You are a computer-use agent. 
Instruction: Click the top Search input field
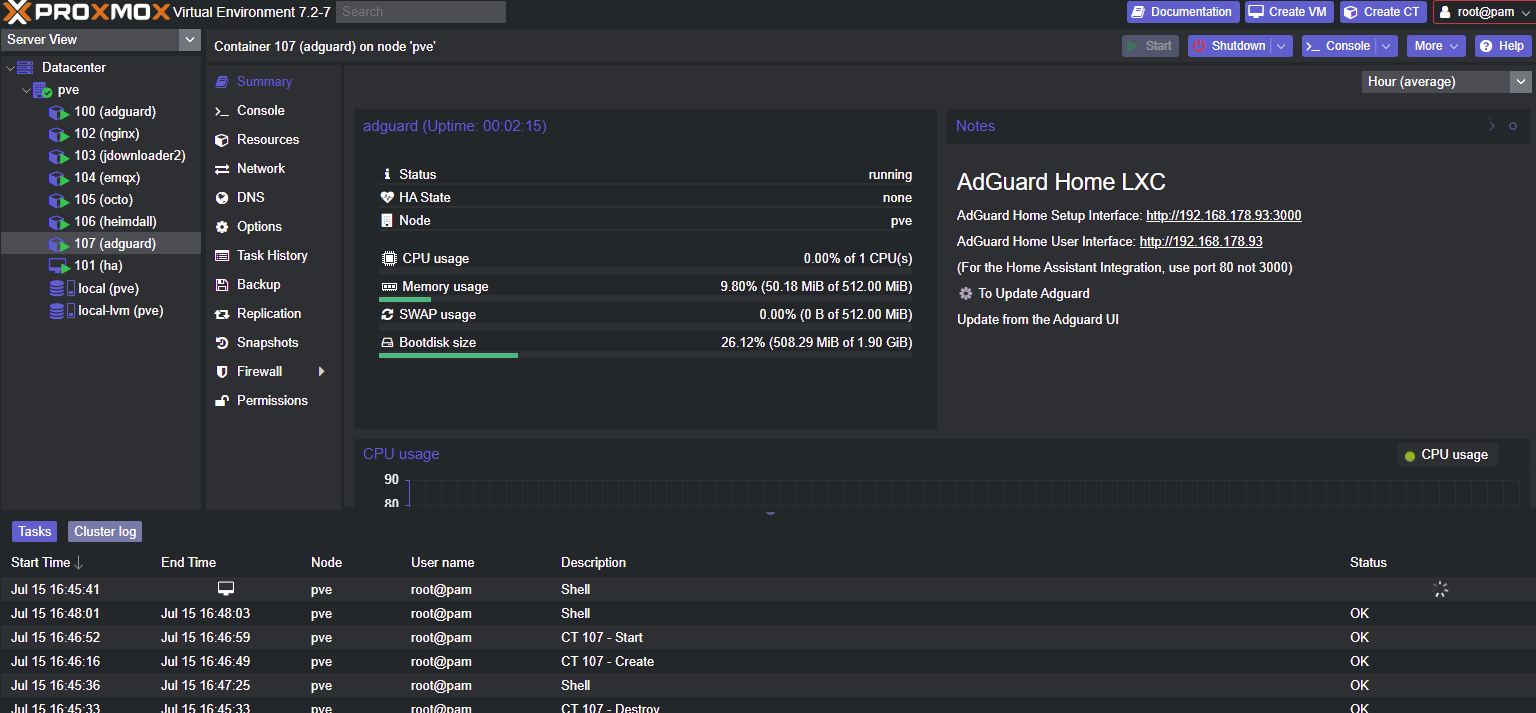[421, 12]
